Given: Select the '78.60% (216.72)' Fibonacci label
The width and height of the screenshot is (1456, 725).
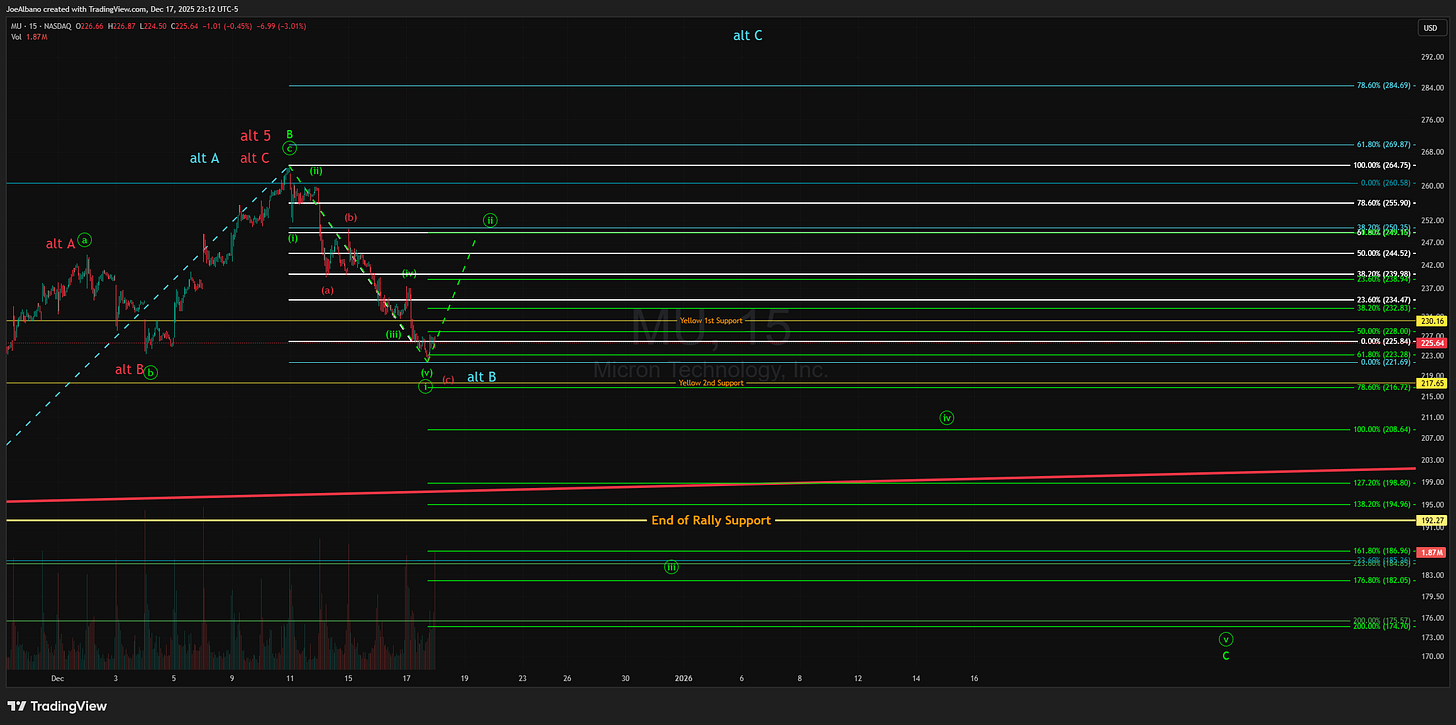Looking at the screenshot, I should [x=1385, y=387].
